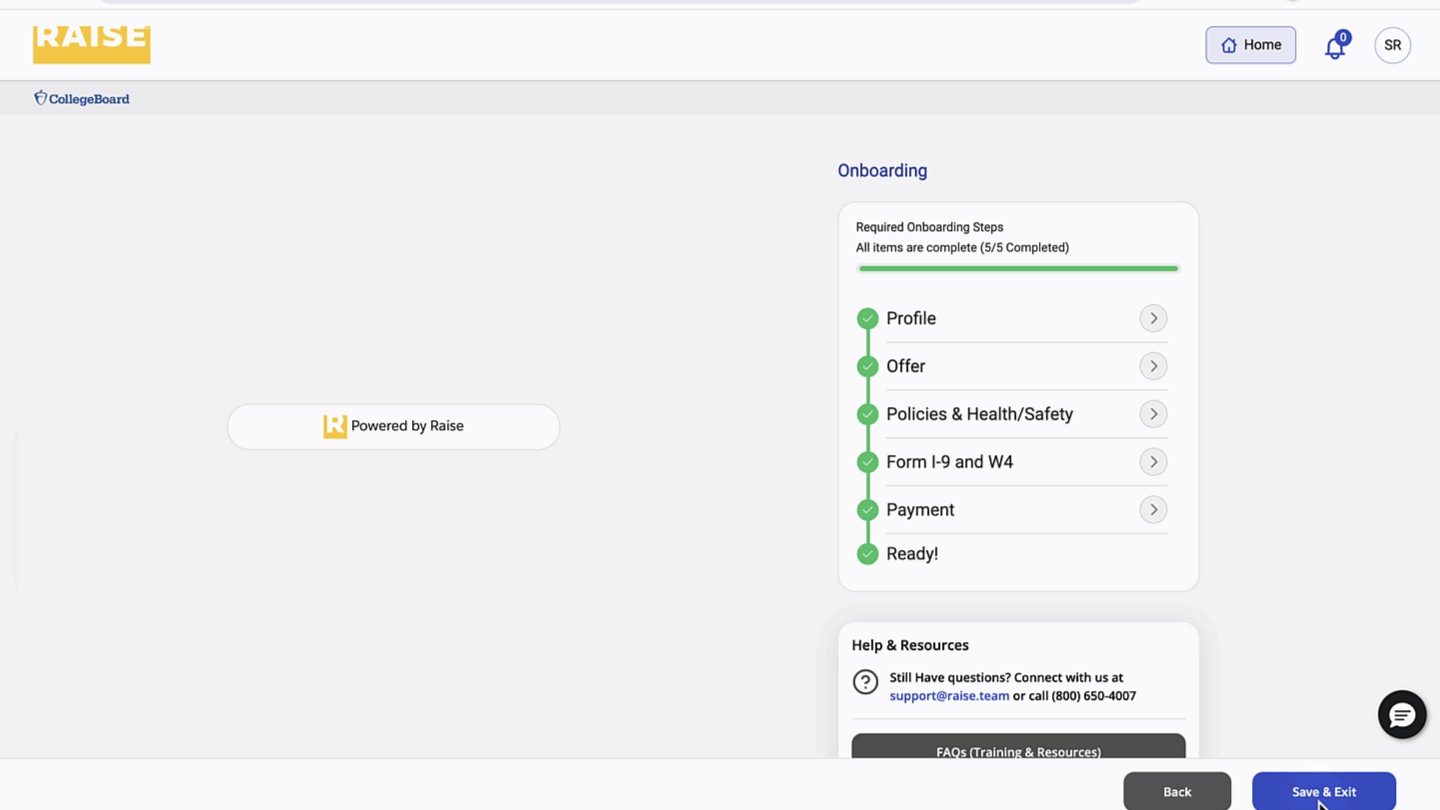Click the green checkmark beside Profile

[867, 319]
